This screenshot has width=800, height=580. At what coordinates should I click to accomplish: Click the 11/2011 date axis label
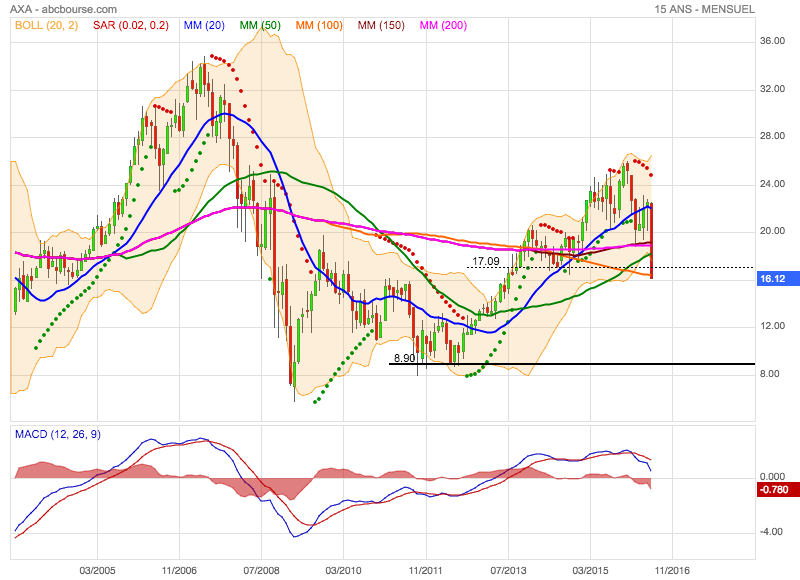click(x=426, y=570)
